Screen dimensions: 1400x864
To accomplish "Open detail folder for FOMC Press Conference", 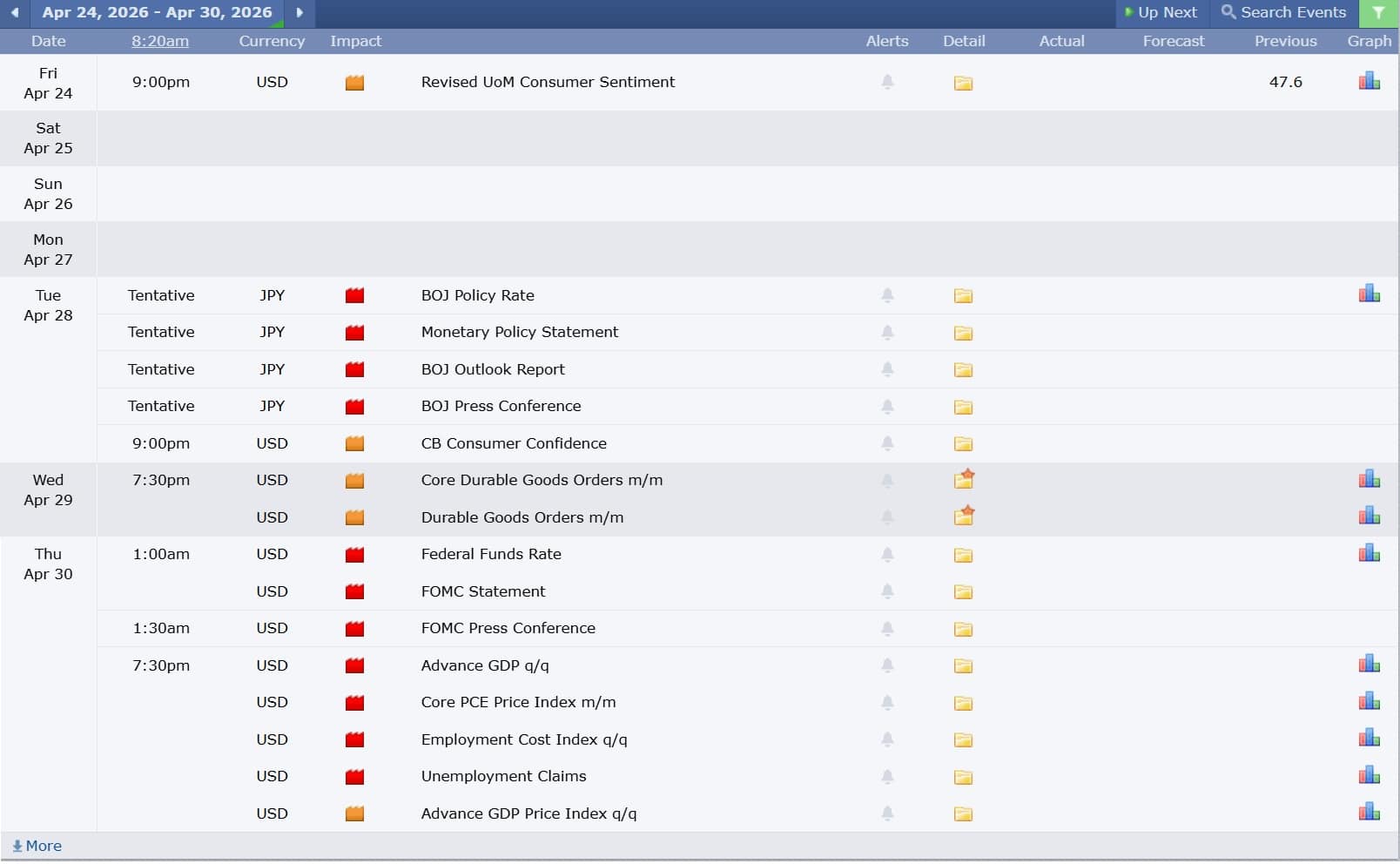I will [x=963, y=629].
